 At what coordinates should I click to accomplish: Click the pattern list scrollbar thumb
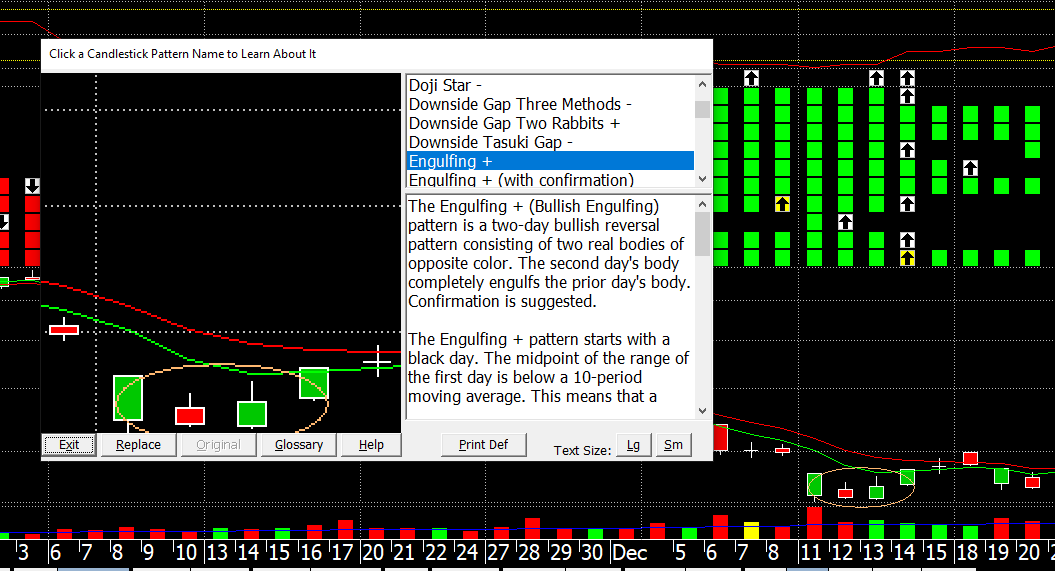702,109
